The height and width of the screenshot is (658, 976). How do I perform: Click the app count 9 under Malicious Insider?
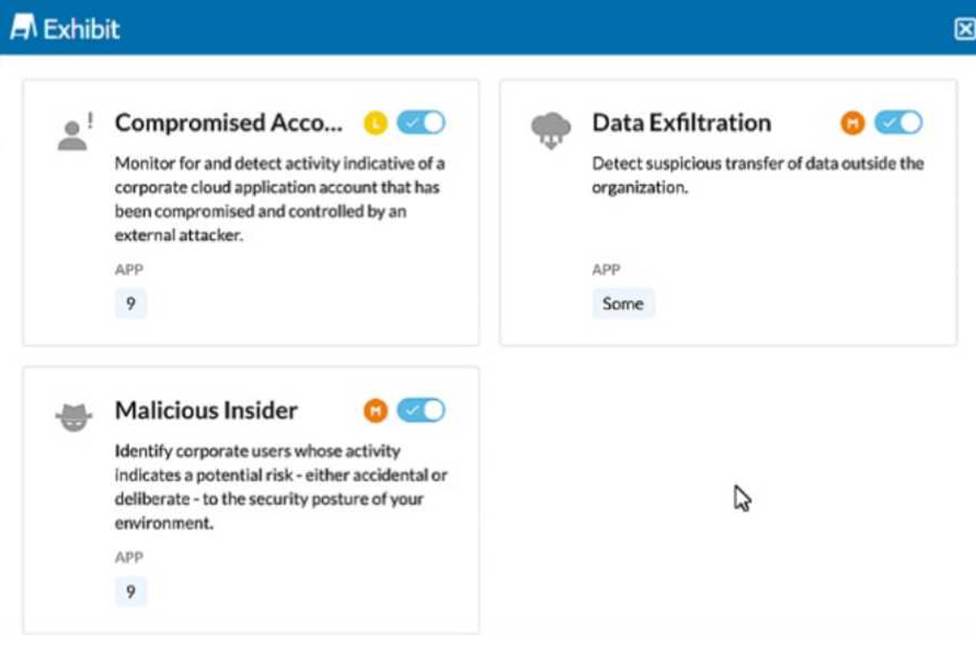pos(131,592)
